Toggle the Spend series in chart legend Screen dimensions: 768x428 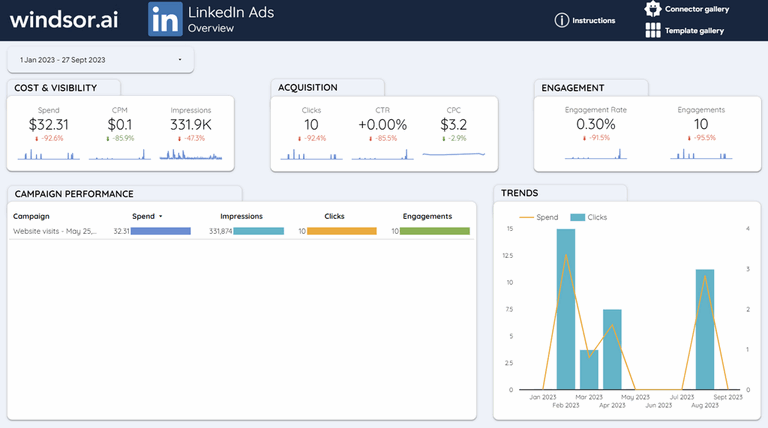pos(538,217)
